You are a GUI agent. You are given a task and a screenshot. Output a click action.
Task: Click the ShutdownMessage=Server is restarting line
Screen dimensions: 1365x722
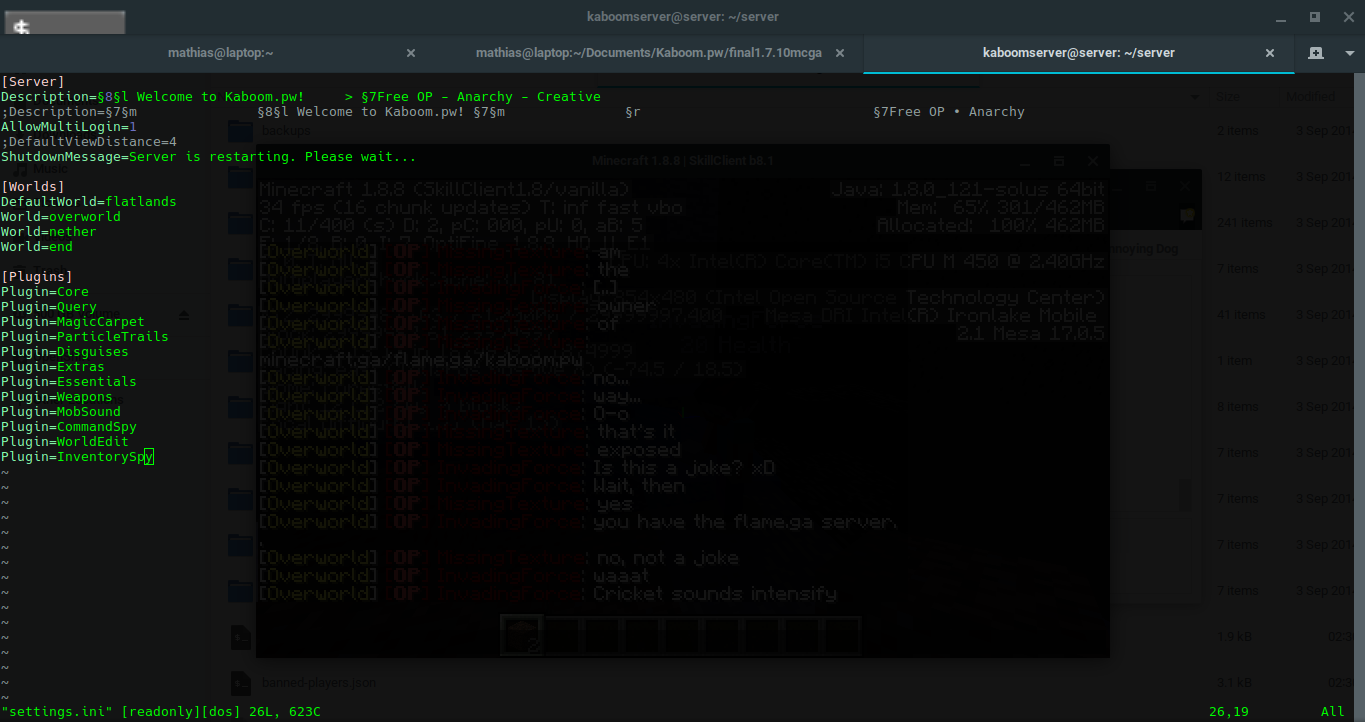(x=209, y=157)
